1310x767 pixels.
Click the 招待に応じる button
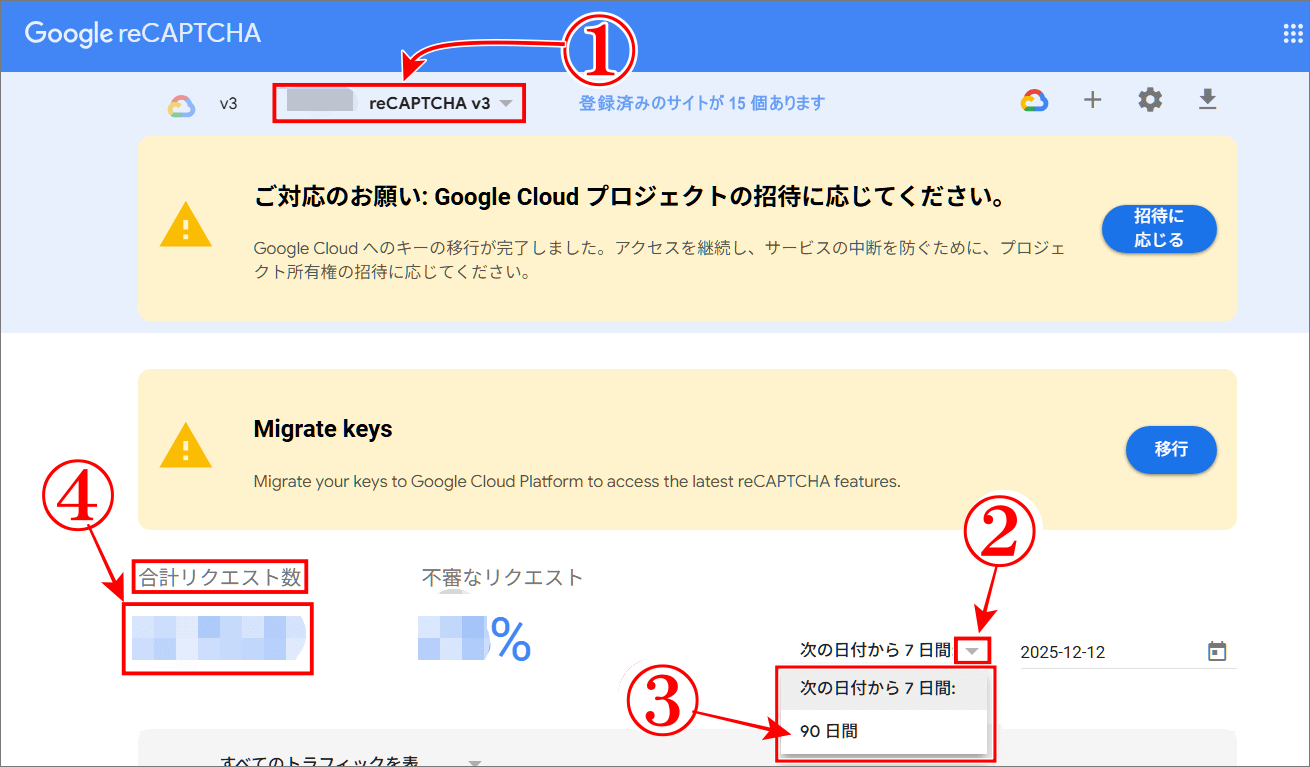click(1159, 228)
